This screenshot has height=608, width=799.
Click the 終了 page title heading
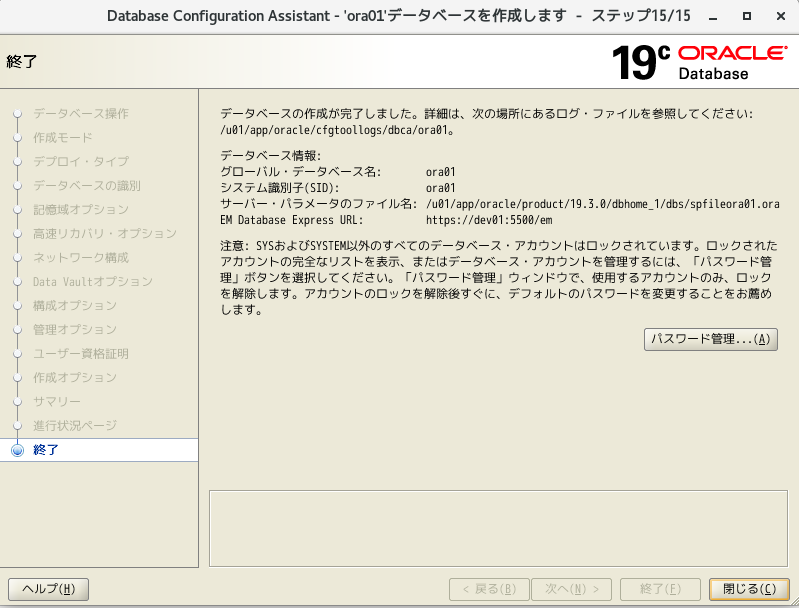point(21,62)
